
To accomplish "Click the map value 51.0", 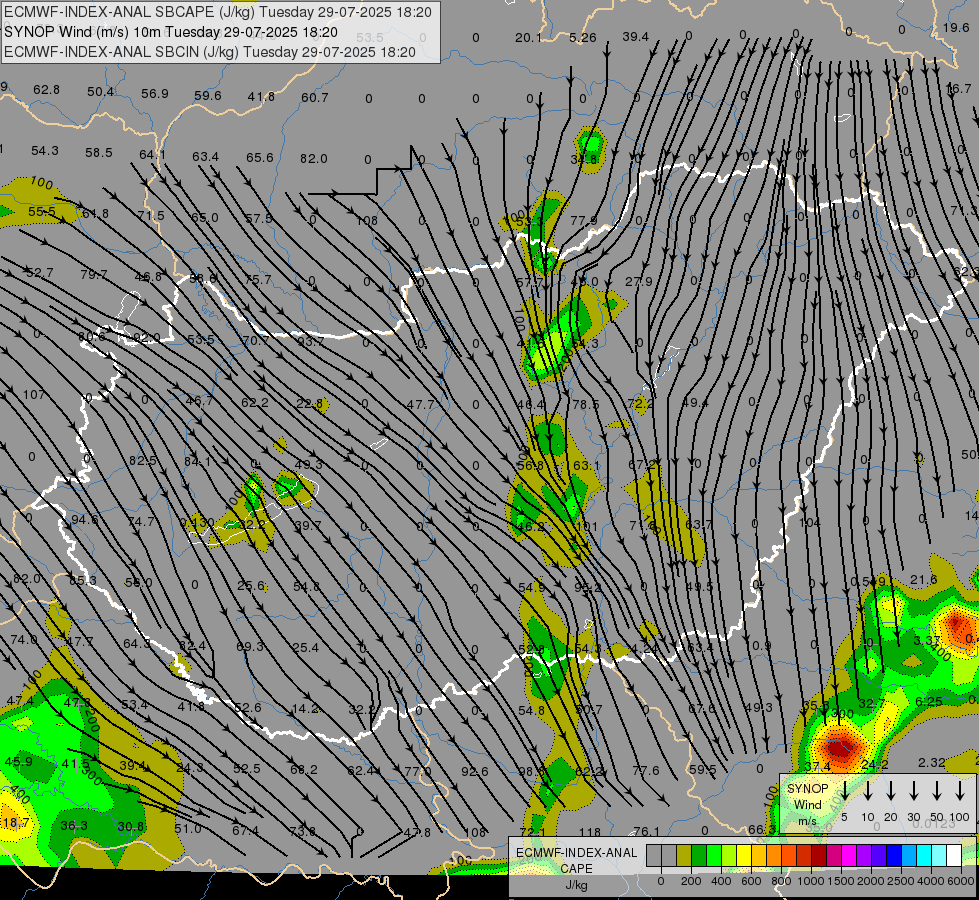I will click(187, 828).
